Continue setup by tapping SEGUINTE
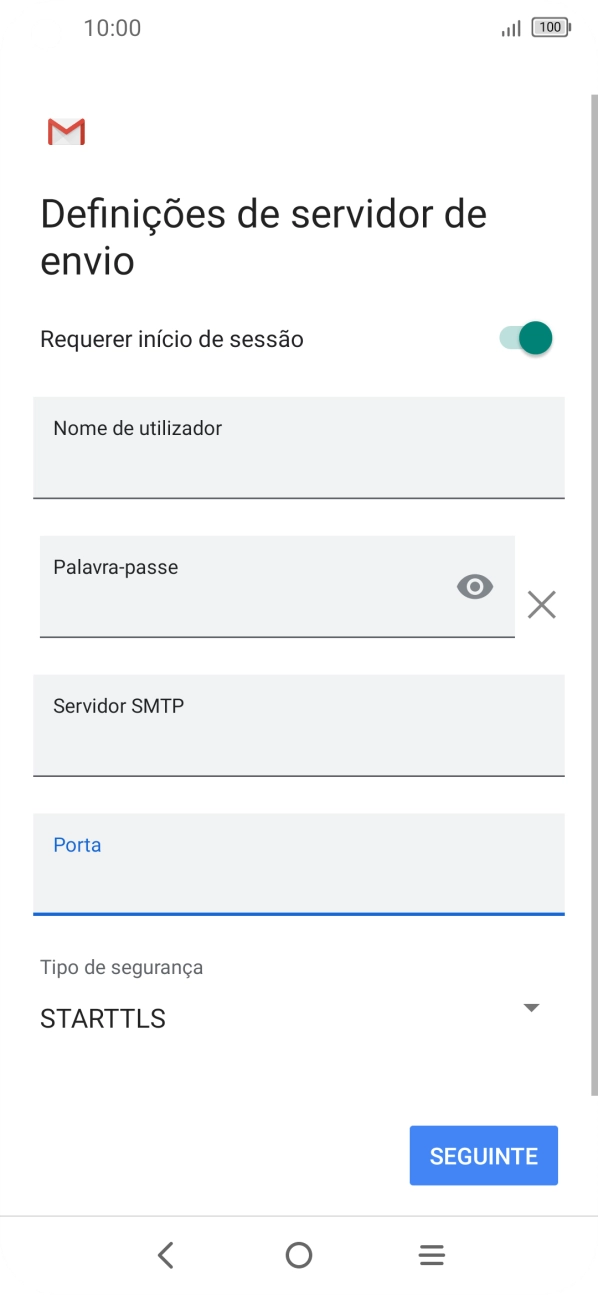The image size is (598, 1295). point(483,1155)
